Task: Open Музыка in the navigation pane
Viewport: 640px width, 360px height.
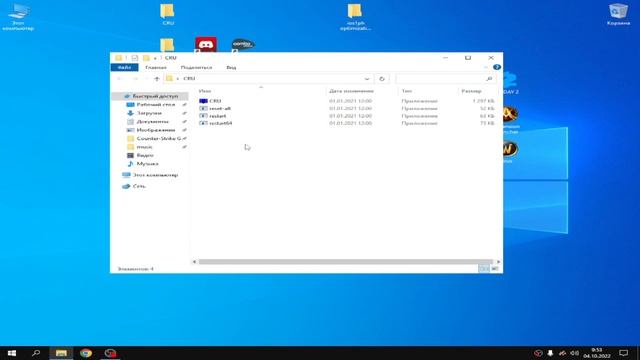Action: (147, 164)
